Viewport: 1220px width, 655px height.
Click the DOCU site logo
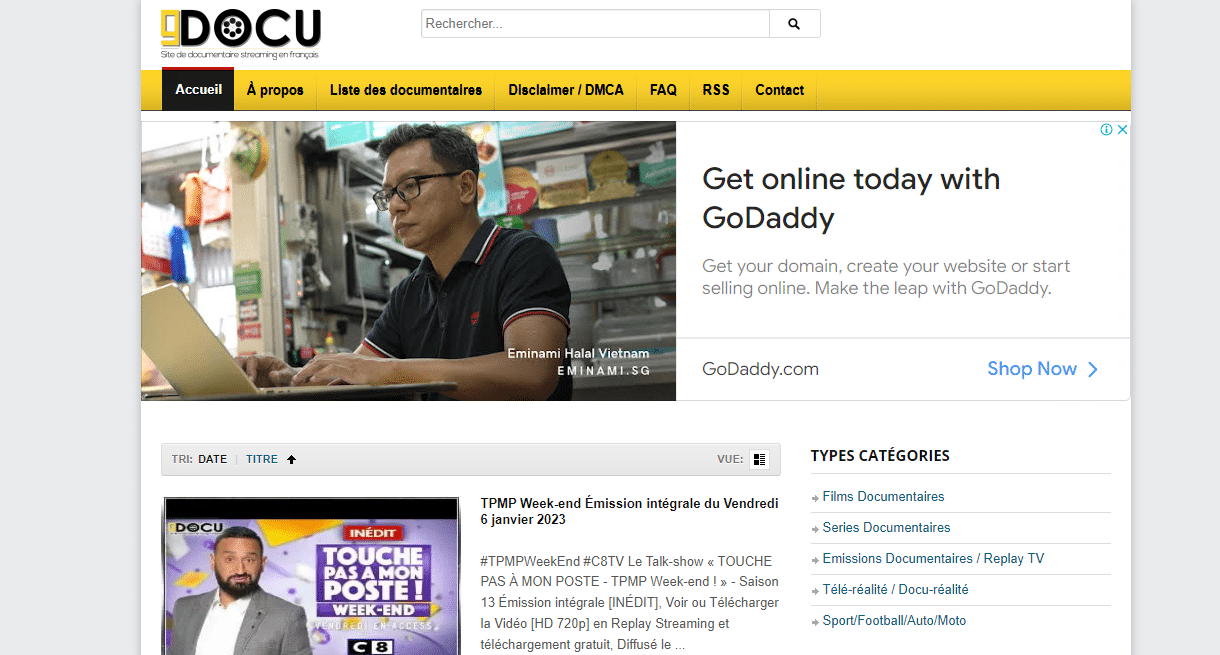coord(240,33)
